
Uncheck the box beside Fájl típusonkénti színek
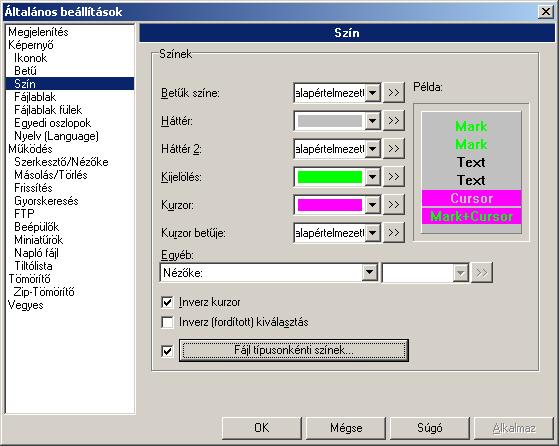(167, 351)
